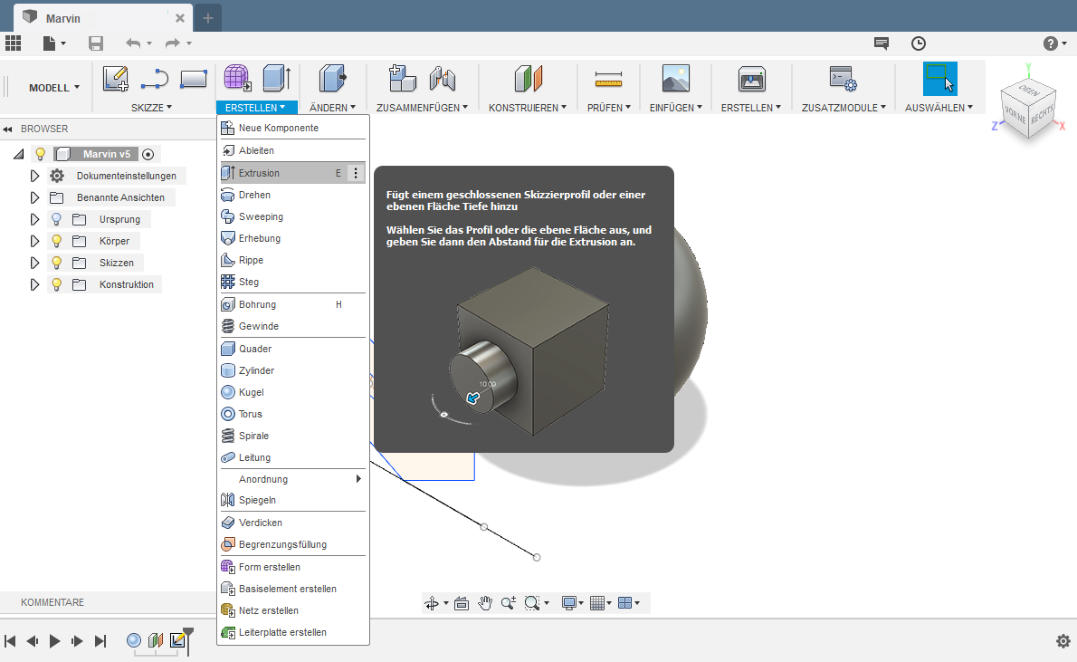The width and height of the screenshot is (1077, 662).
Task: Choose Neue Komponente from the menu
Action: (x=293, y=128)
